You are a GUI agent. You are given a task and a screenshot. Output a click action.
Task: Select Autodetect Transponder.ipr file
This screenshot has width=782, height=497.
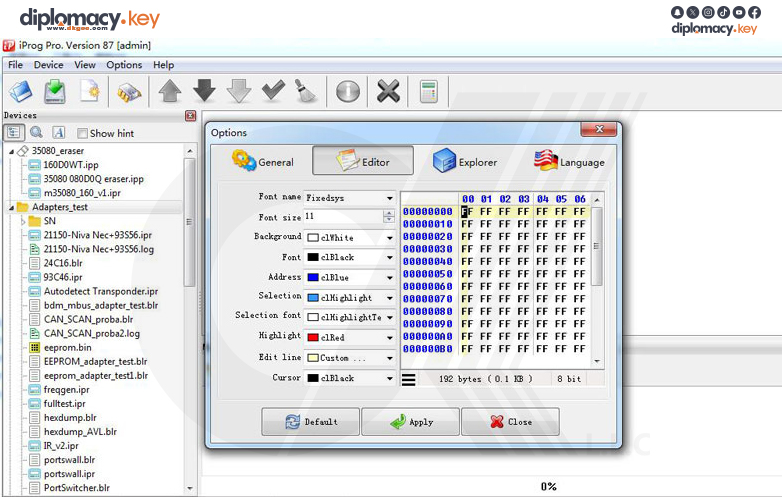click(x=101, y=292)
